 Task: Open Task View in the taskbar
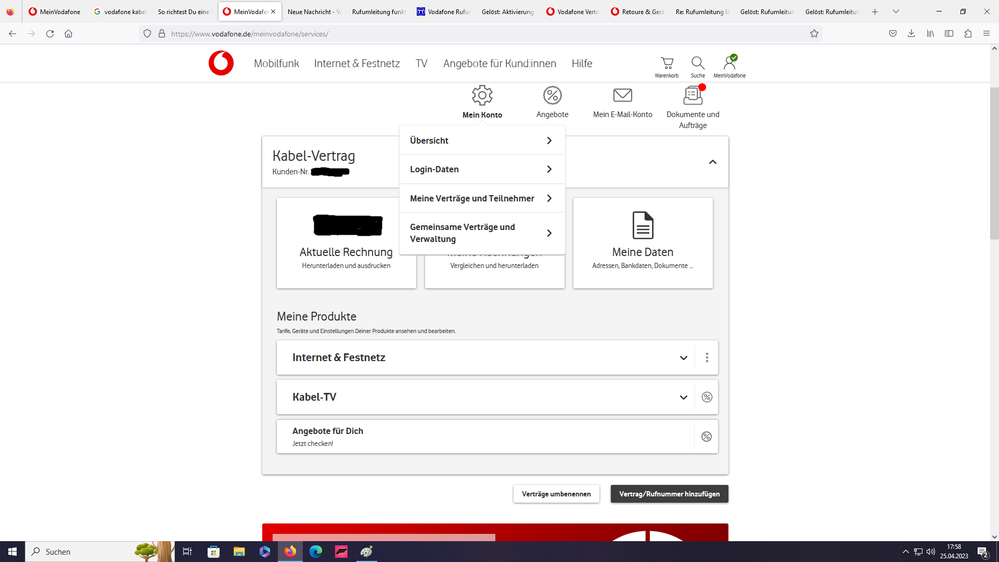point(187,551)
